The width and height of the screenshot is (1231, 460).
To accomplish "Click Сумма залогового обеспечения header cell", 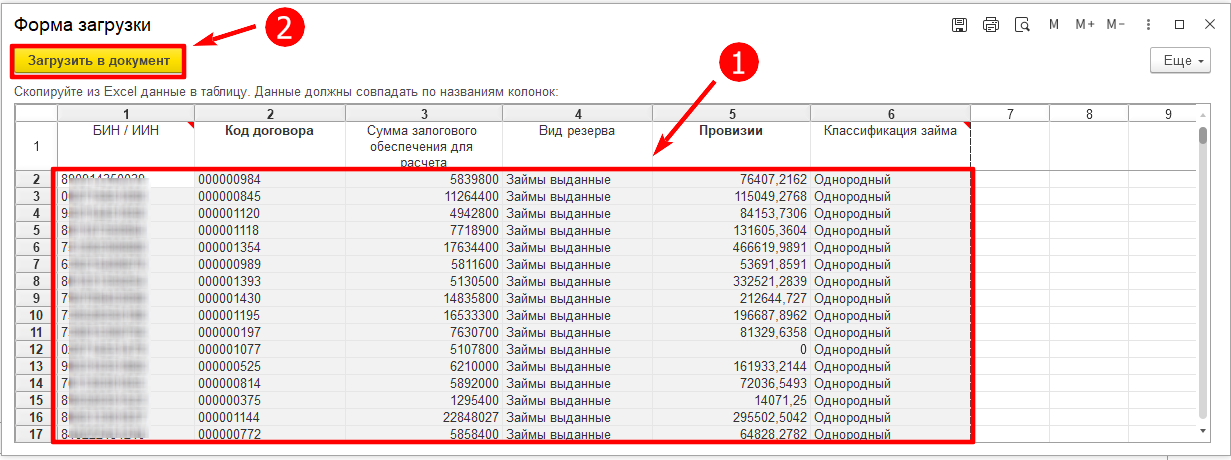I will pos(424,146).
